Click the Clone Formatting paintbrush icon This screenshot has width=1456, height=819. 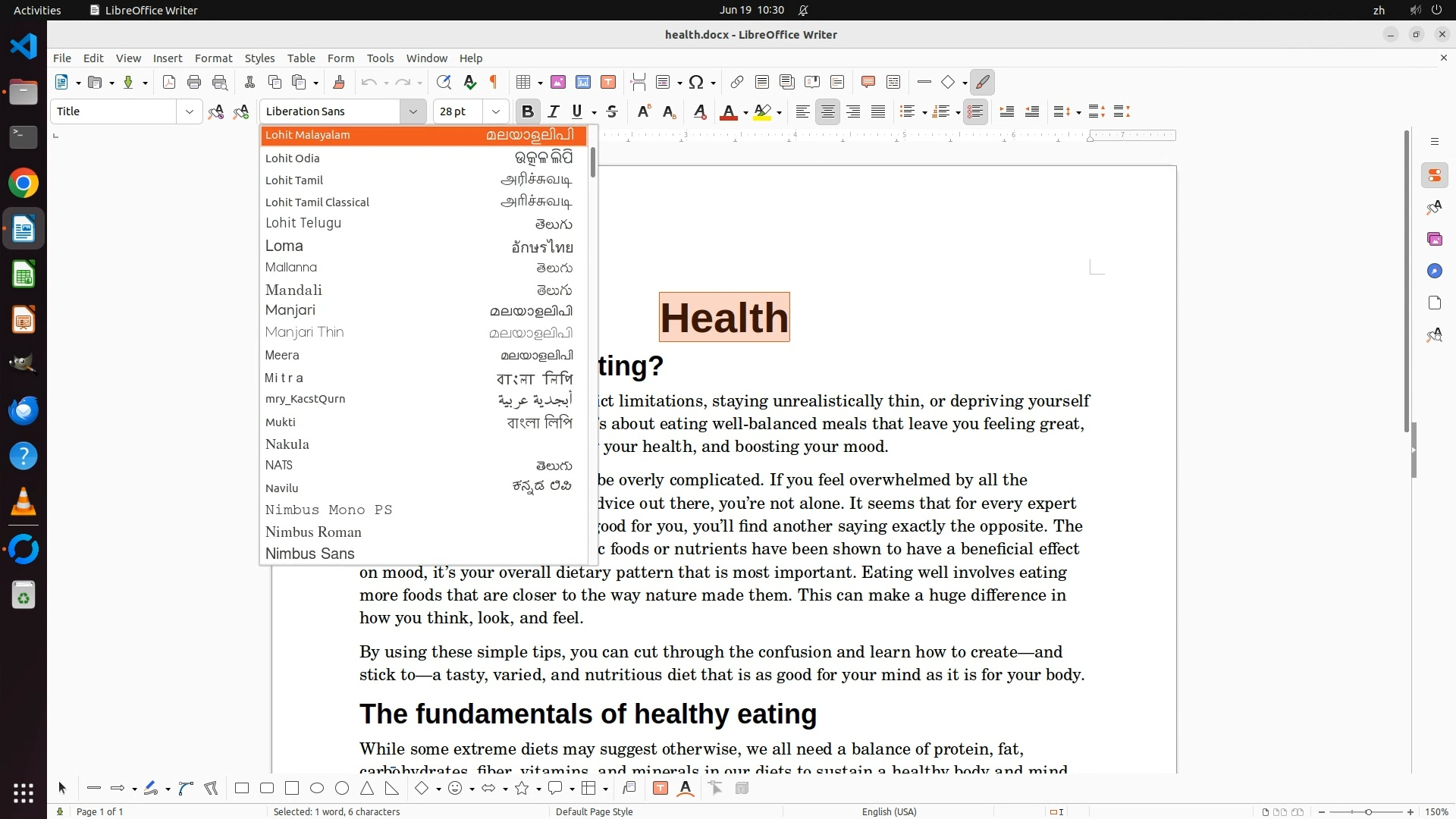point(339,83)
